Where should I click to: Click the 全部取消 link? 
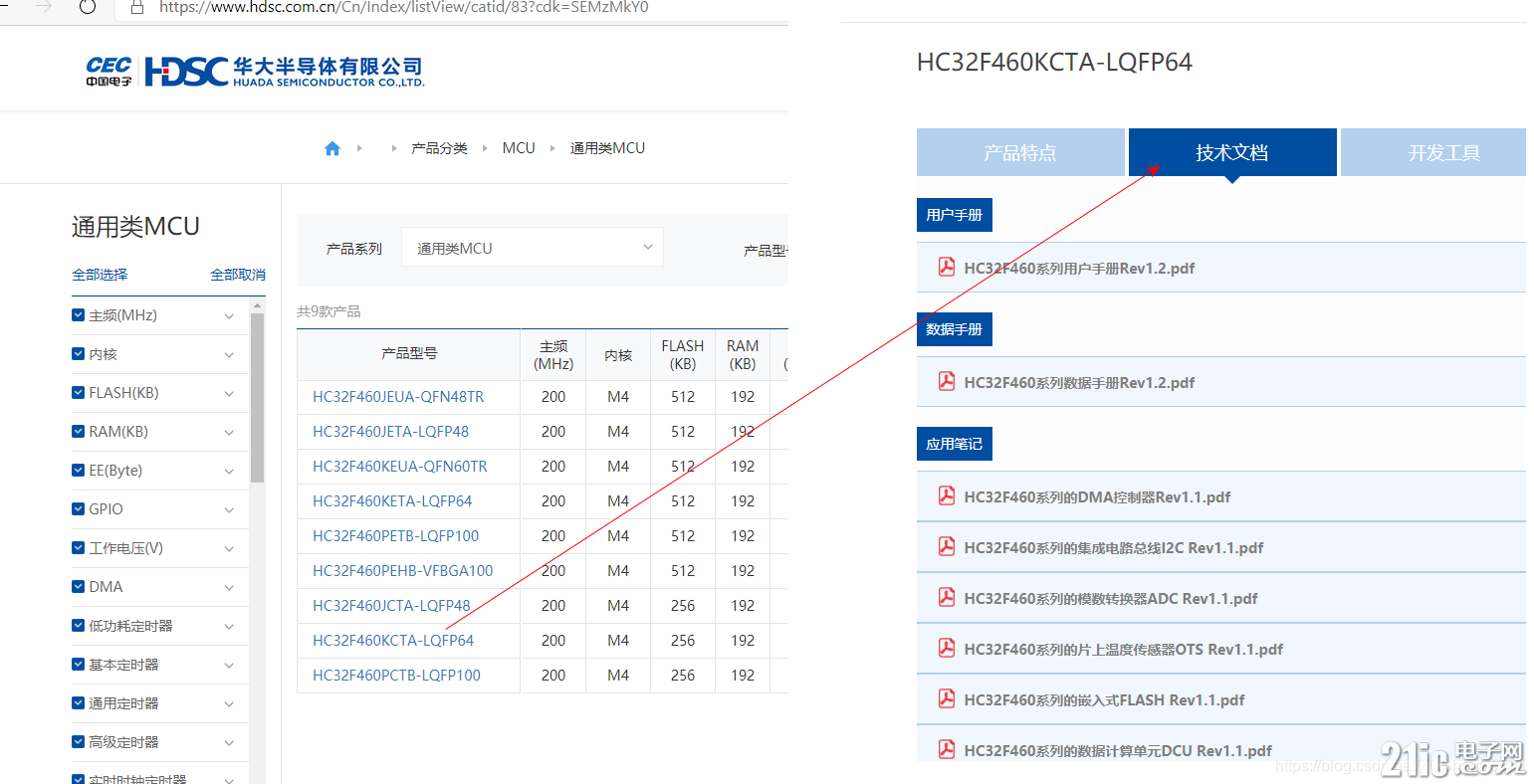[x=238, y=275]
